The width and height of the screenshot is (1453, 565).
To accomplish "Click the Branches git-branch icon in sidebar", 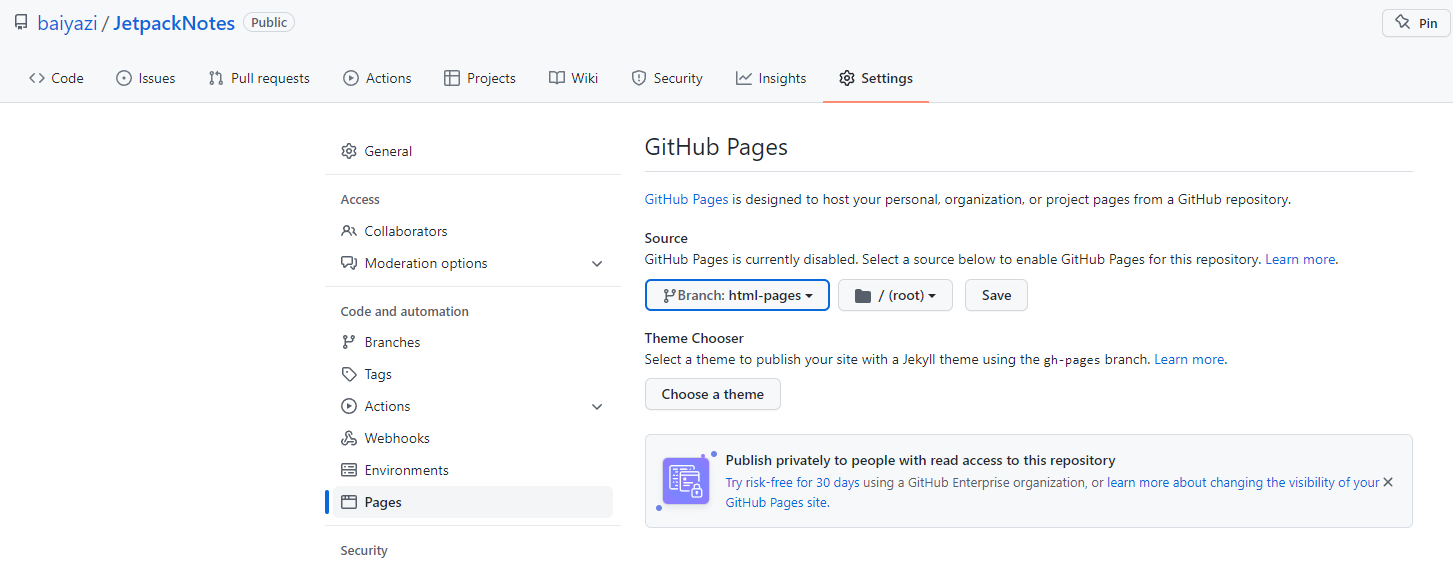I will (349, 342).
